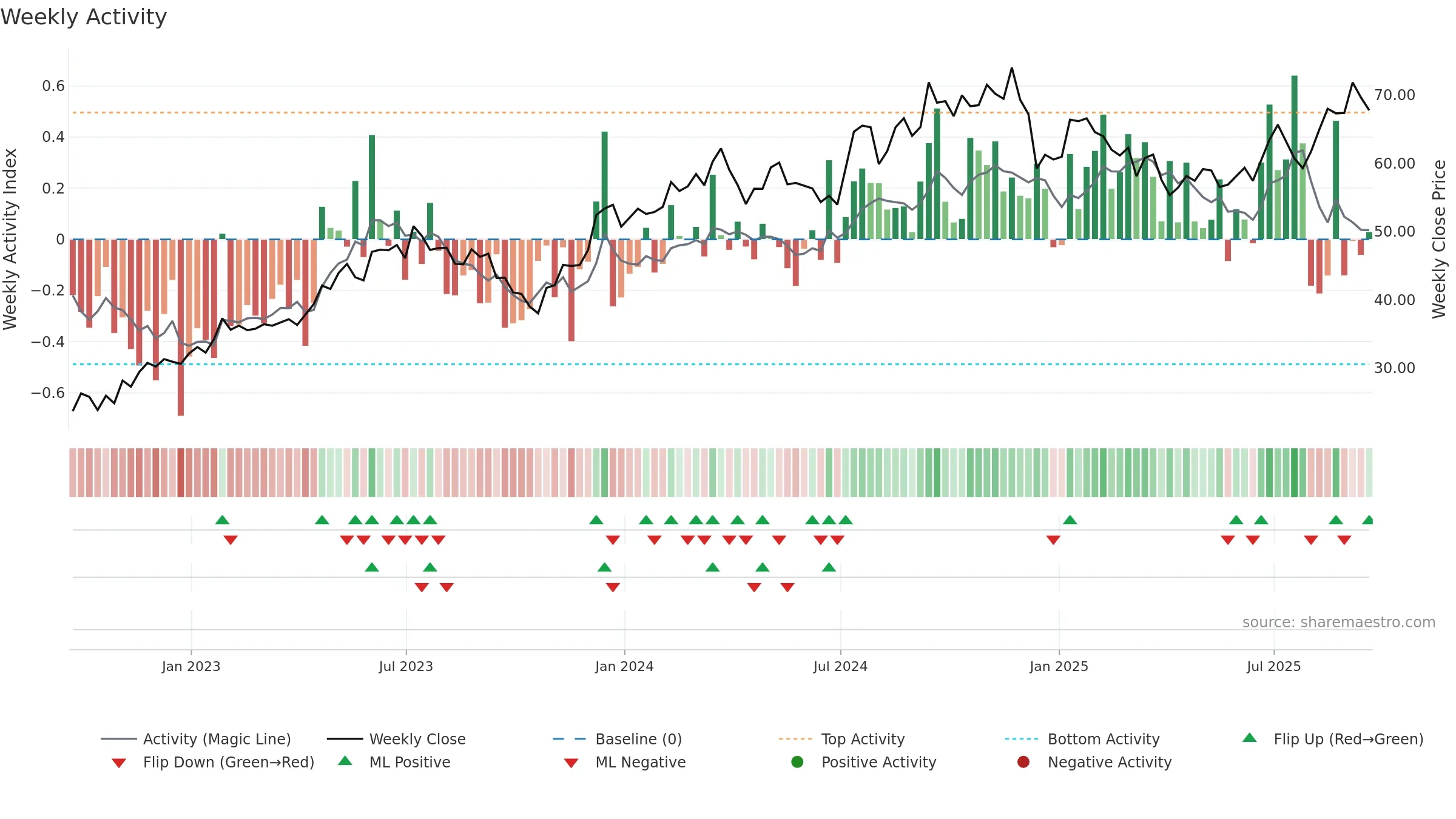Click the flip-up marker just after Jan 2025

click(1070, 520)
